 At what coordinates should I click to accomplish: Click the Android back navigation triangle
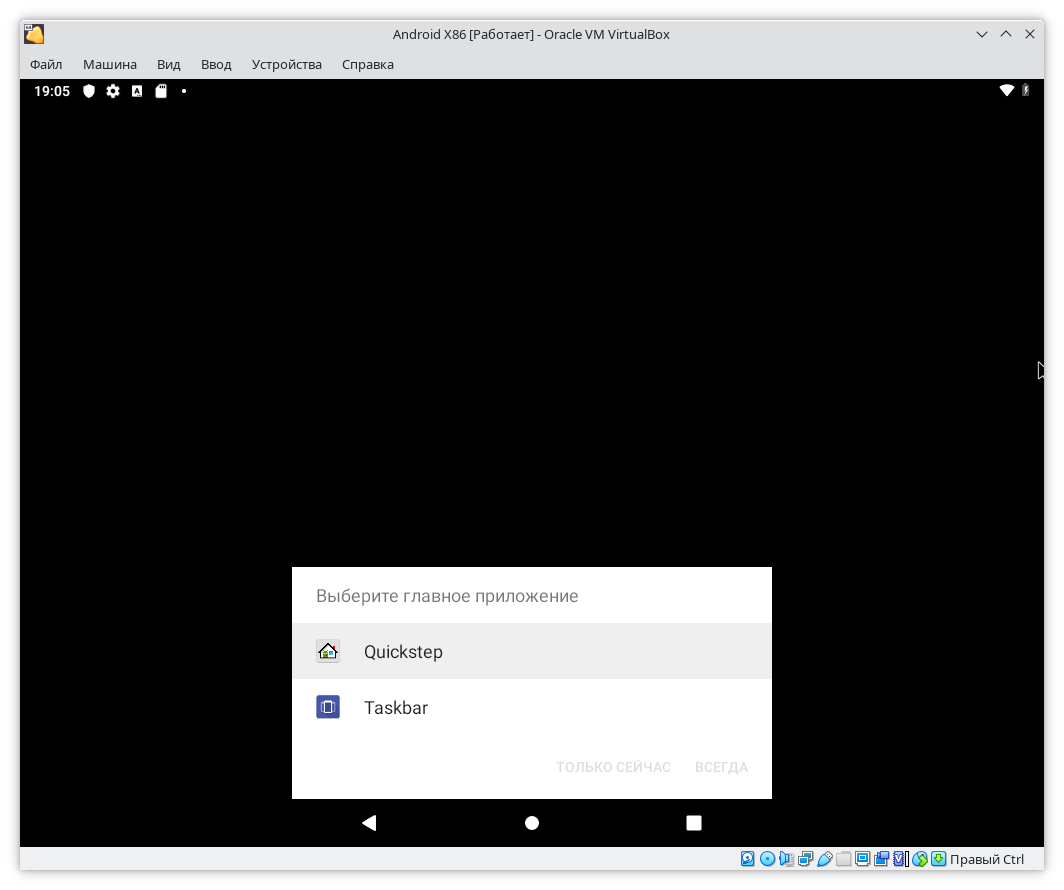(x=369, y=823)
